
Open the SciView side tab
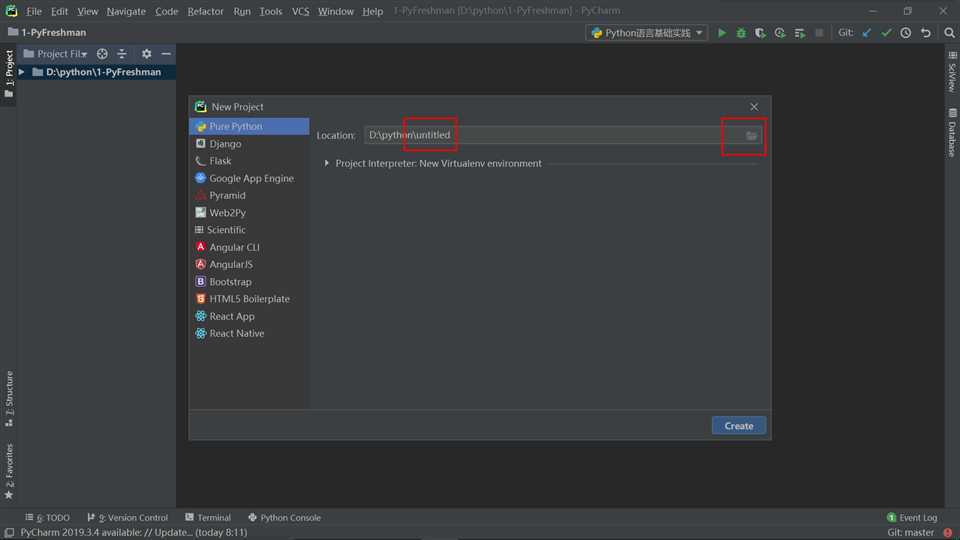coord(952,72)
